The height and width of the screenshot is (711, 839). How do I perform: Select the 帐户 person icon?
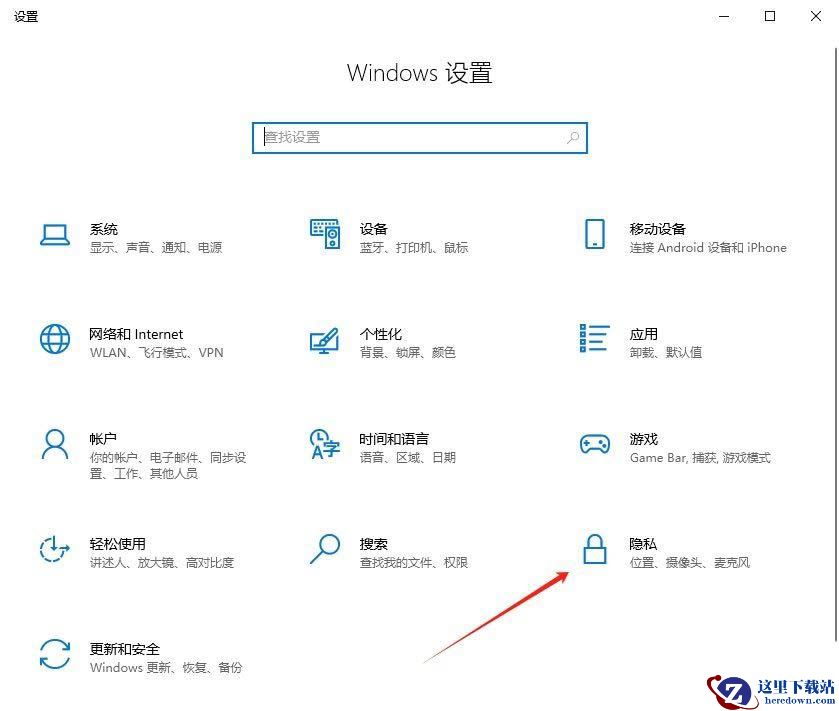[x=55, y=444]
